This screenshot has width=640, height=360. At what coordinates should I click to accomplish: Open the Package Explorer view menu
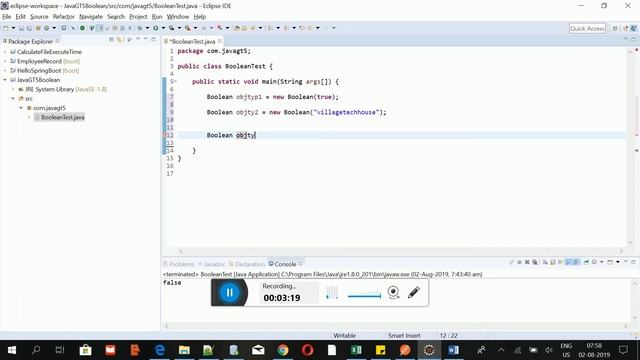[138, 40]
